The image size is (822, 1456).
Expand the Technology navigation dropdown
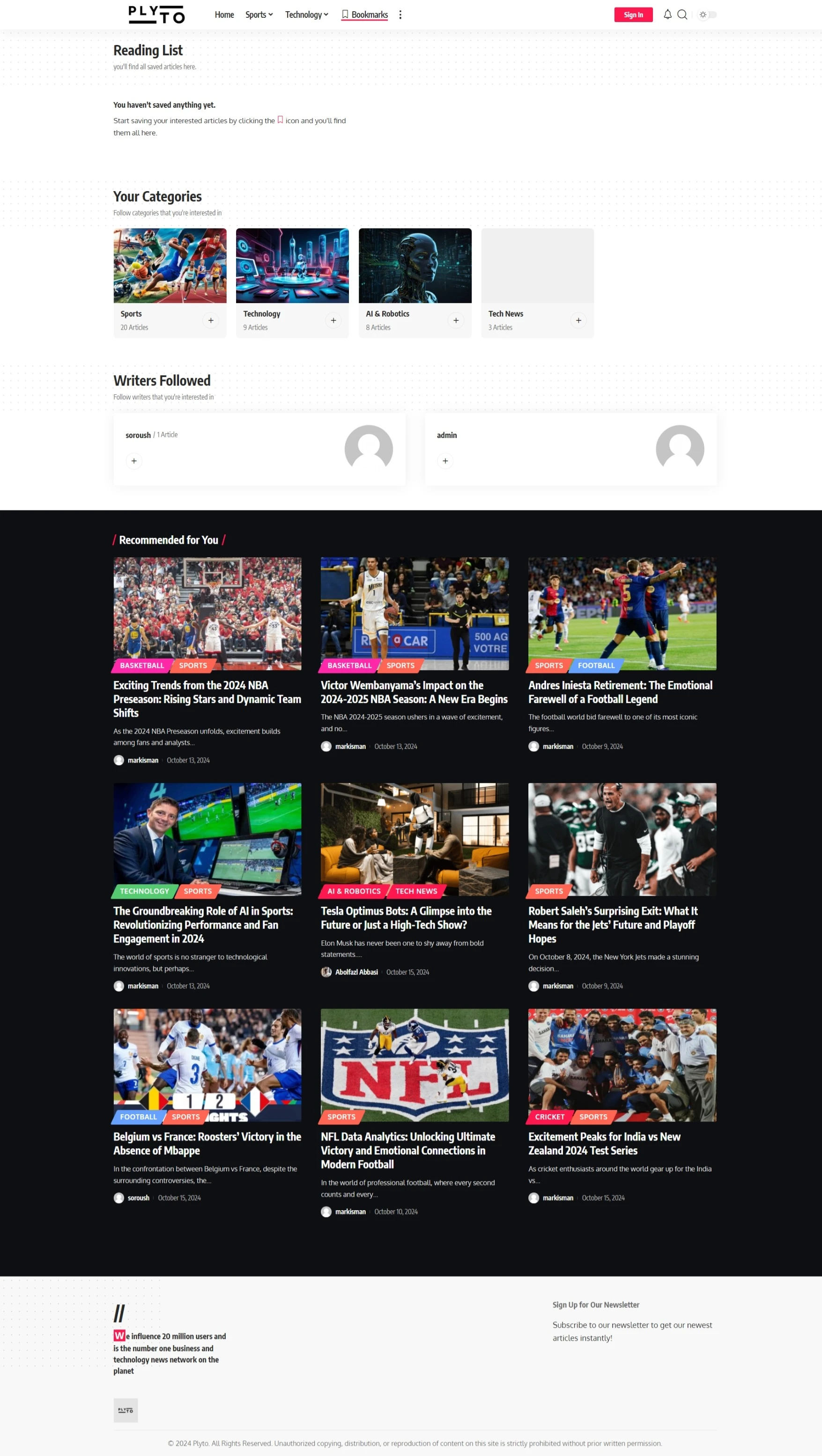(x=306, y=15)
